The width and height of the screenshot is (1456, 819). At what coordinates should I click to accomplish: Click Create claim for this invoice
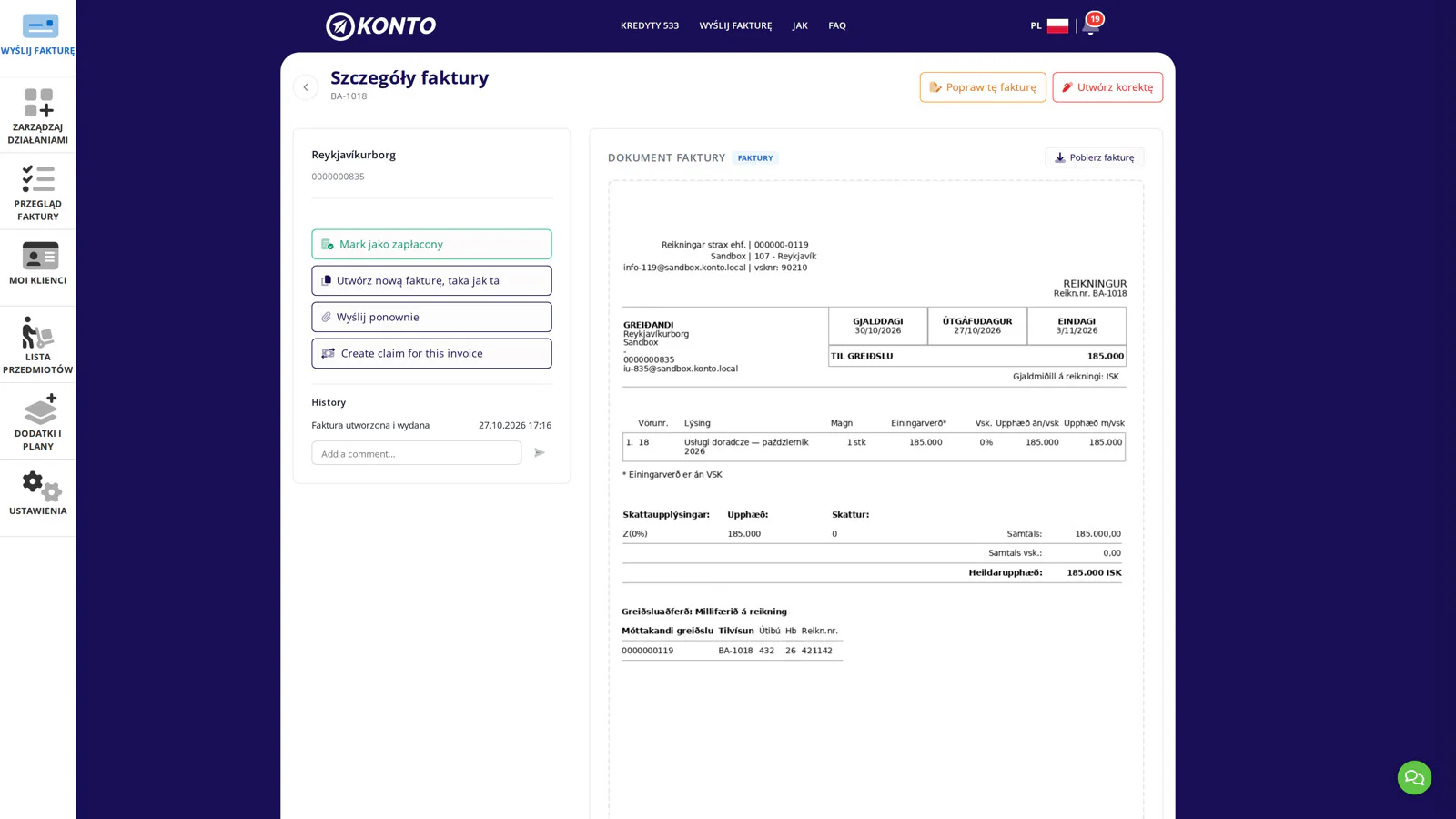point(431,353)
